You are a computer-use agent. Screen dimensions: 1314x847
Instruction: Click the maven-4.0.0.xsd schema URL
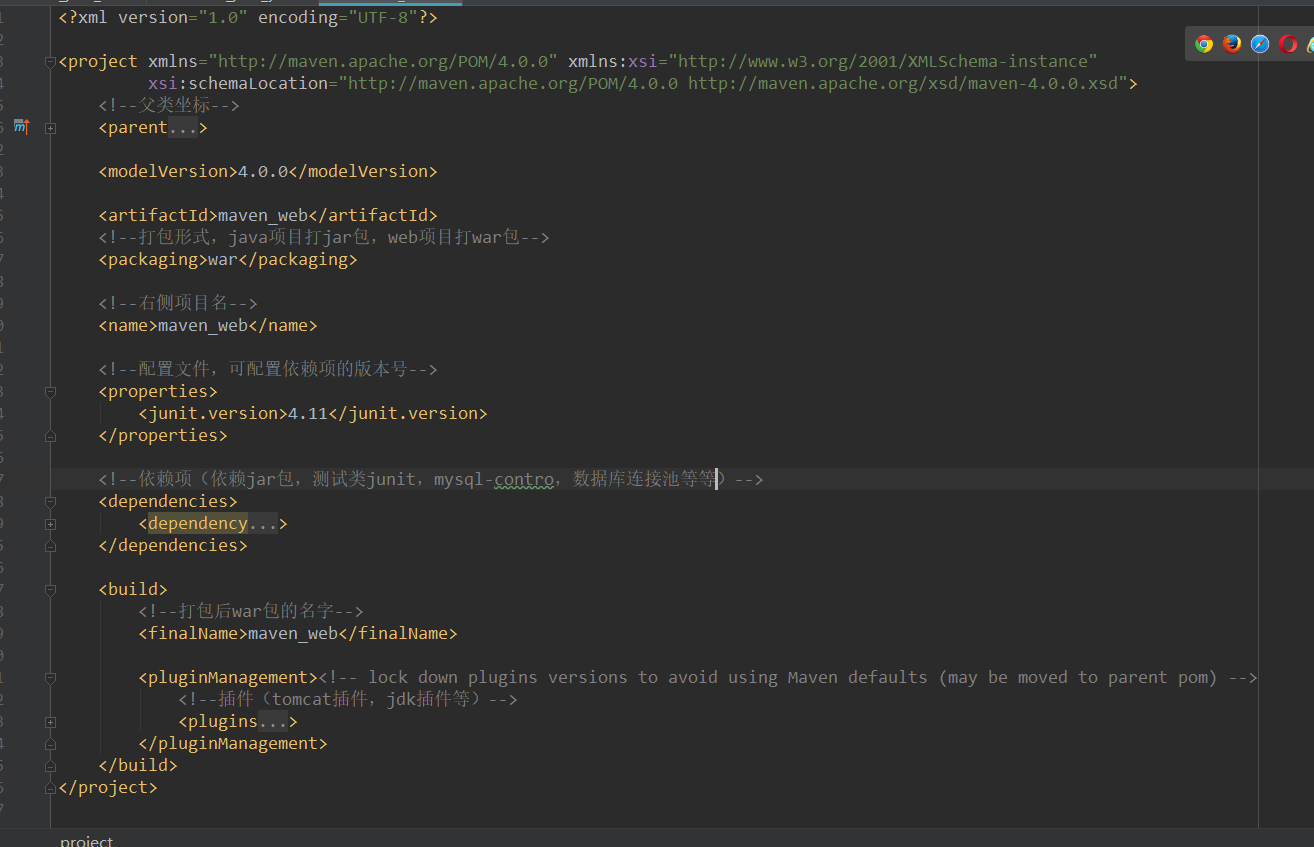(x=903, y=84)
